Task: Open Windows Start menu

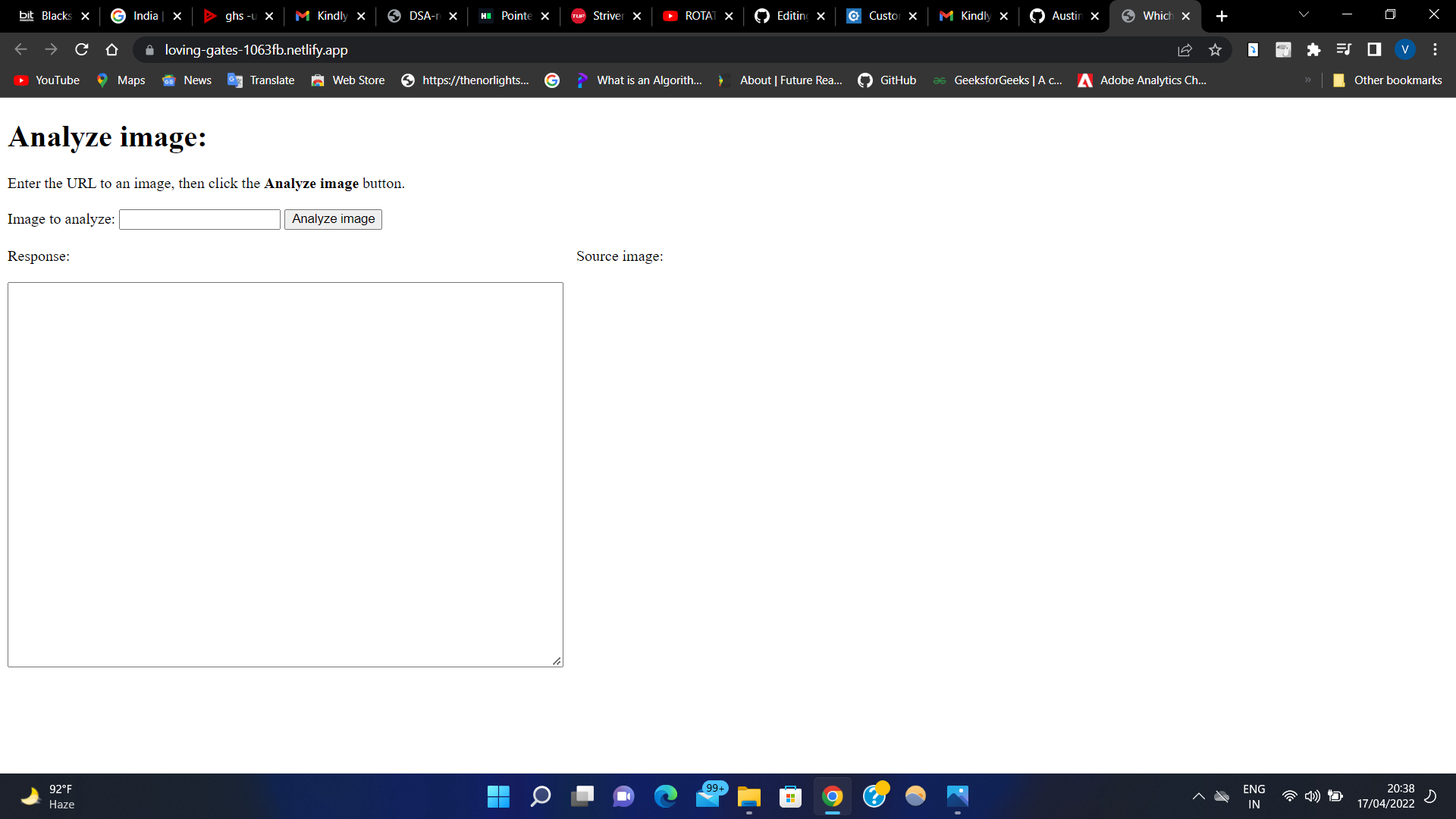Action: (498, 796)
